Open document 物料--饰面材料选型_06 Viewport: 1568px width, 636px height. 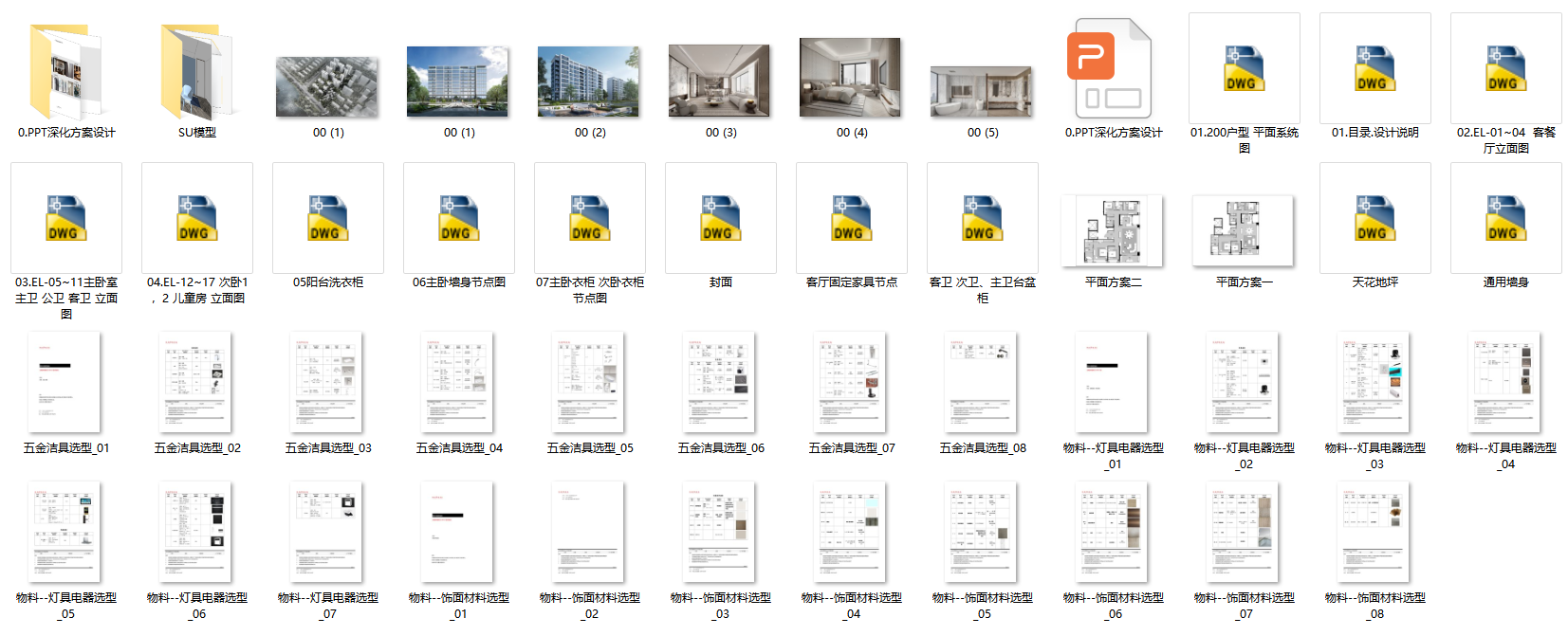click(1112, 532)
